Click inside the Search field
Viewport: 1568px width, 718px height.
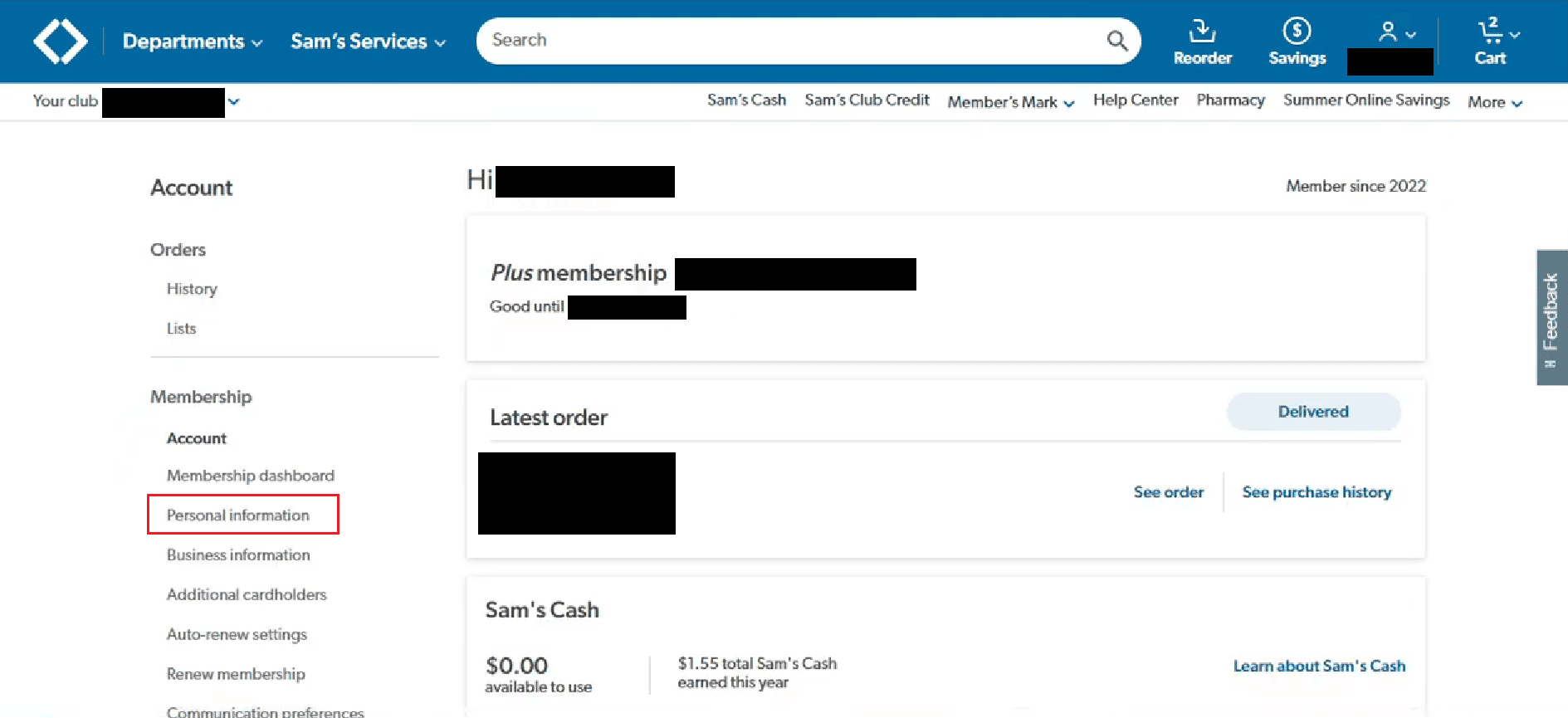pos(789,41)
